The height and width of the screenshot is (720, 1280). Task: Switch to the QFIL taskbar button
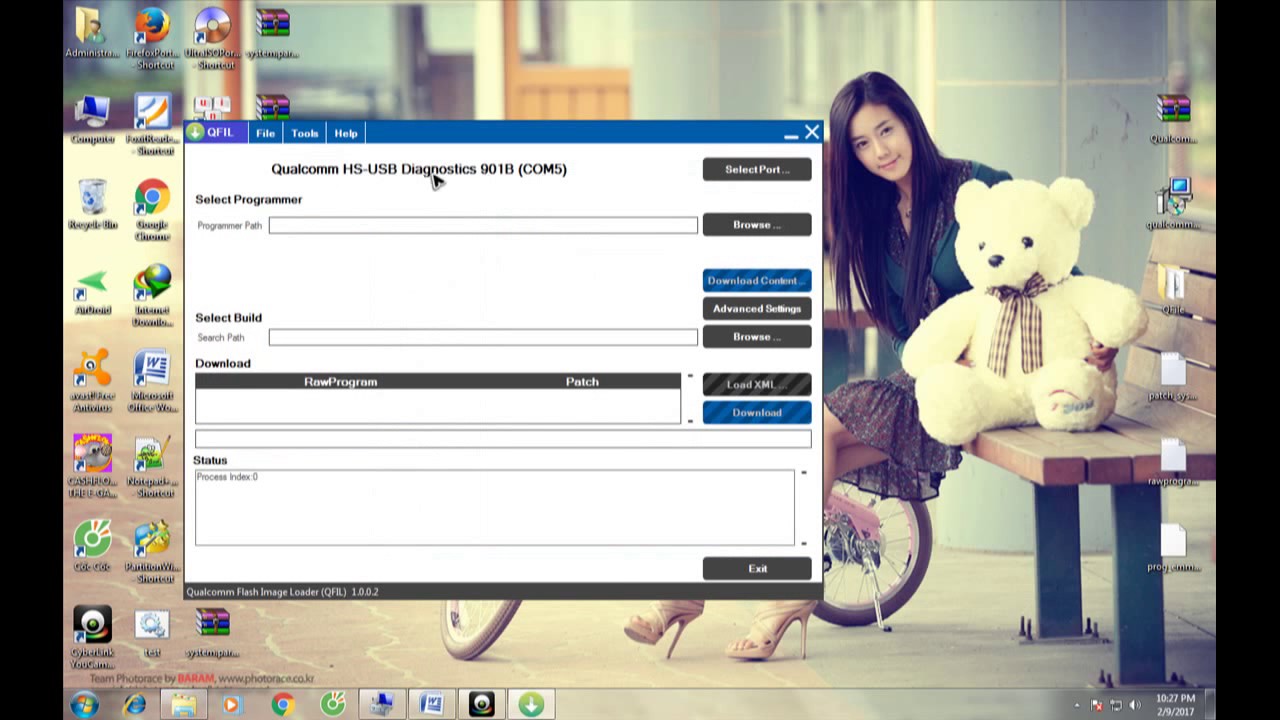(x=531, y=705)
